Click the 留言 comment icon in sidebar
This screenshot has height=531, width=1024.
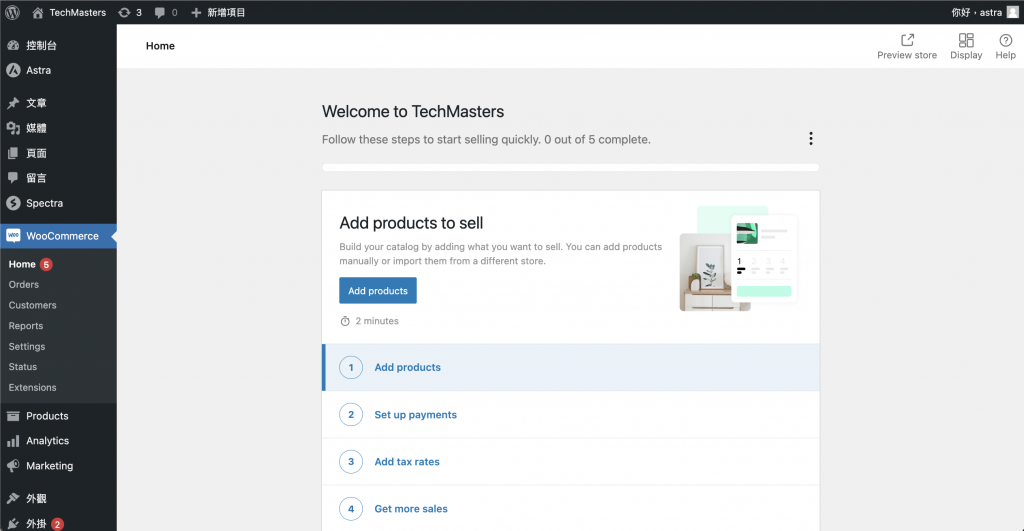click(x=13, y=178)
